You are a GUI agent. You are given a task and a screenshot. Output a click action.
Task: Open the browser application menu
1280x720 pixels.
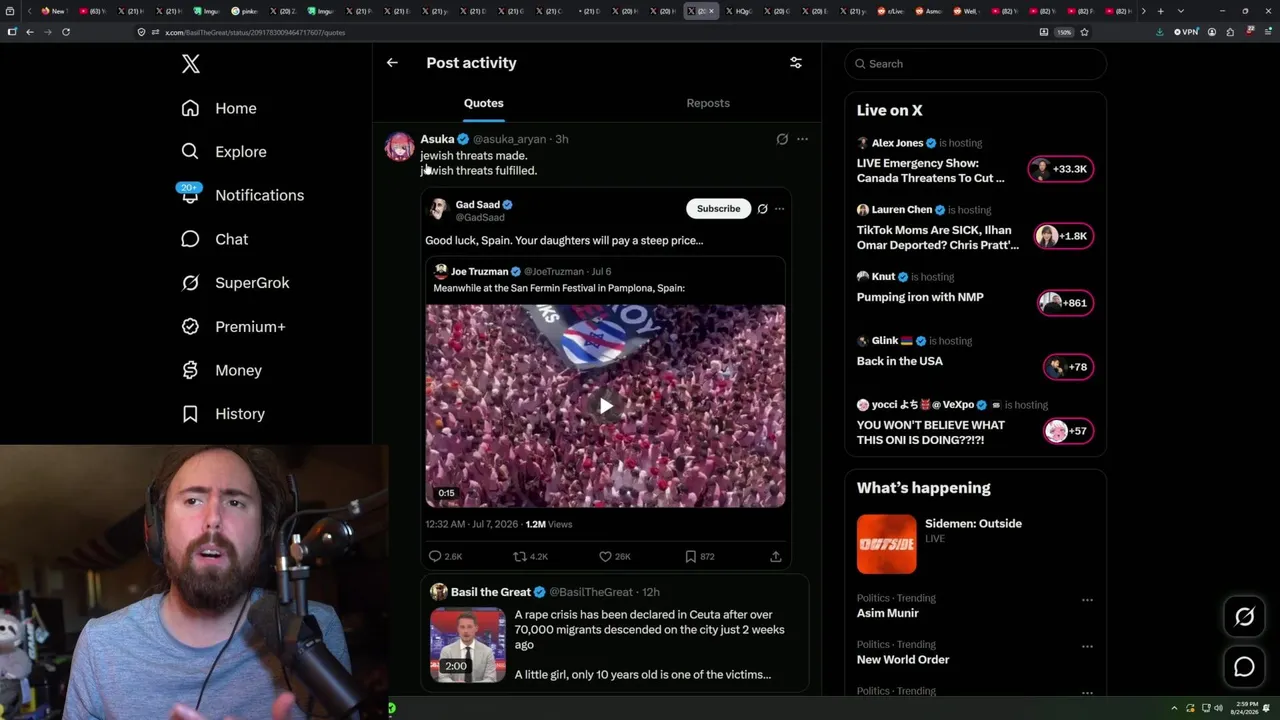tap(1266, 32)
